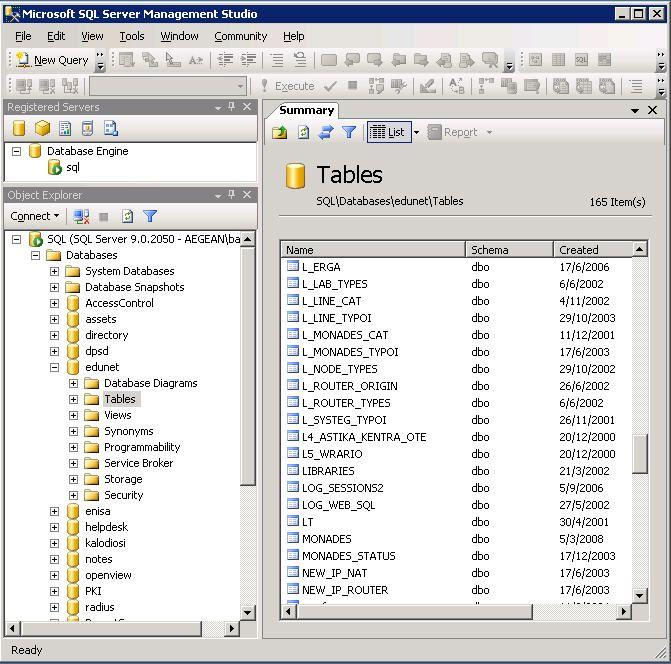This screenshot has height=664, width=671.
Task: Open the View menu
Action: [x=92, y=36]
